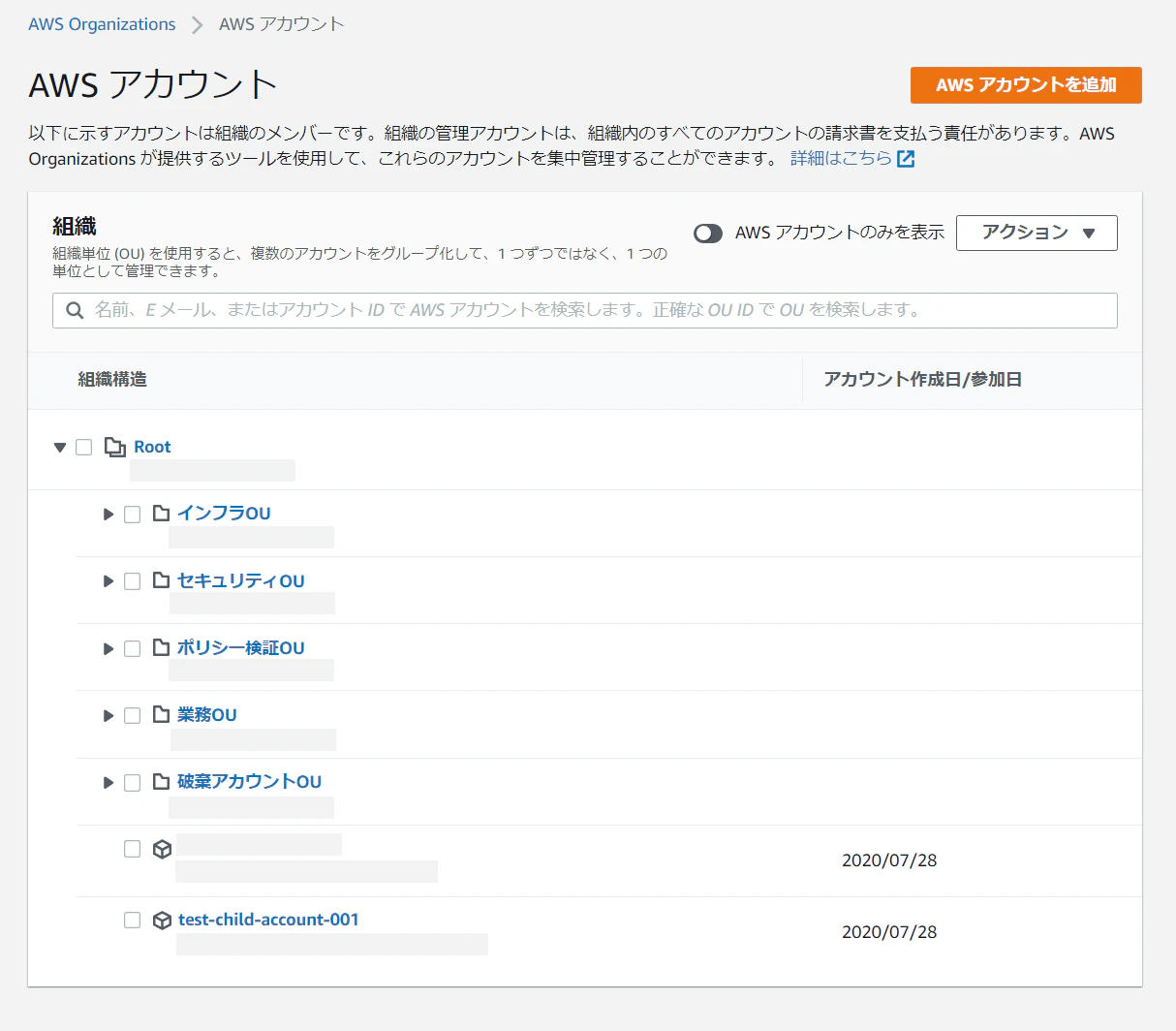Collapse the Root tree node

(x=60, y=448)
